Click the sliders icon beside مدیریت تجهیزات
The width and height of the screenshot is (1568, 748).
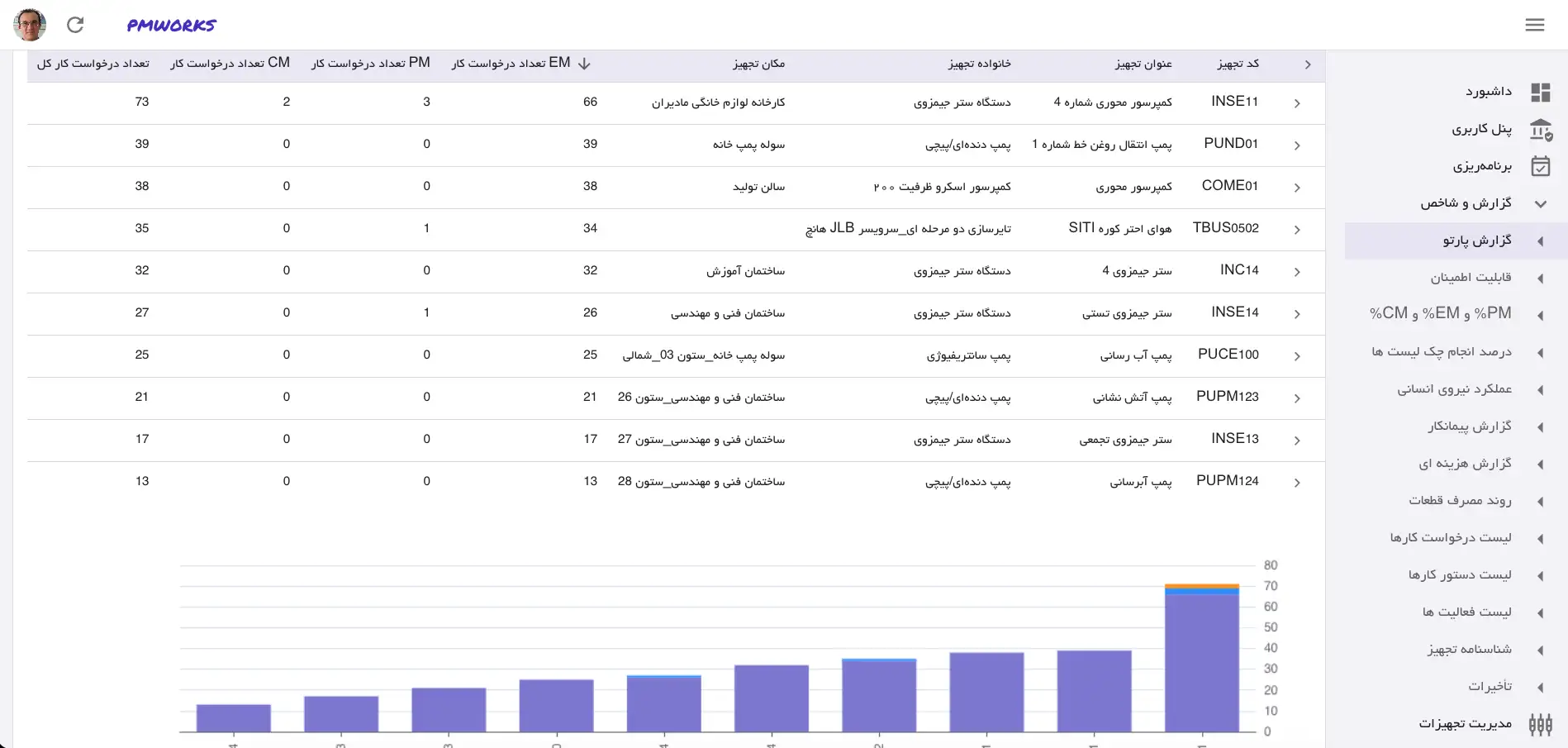pyautogui.click(x=1542, y=723)
